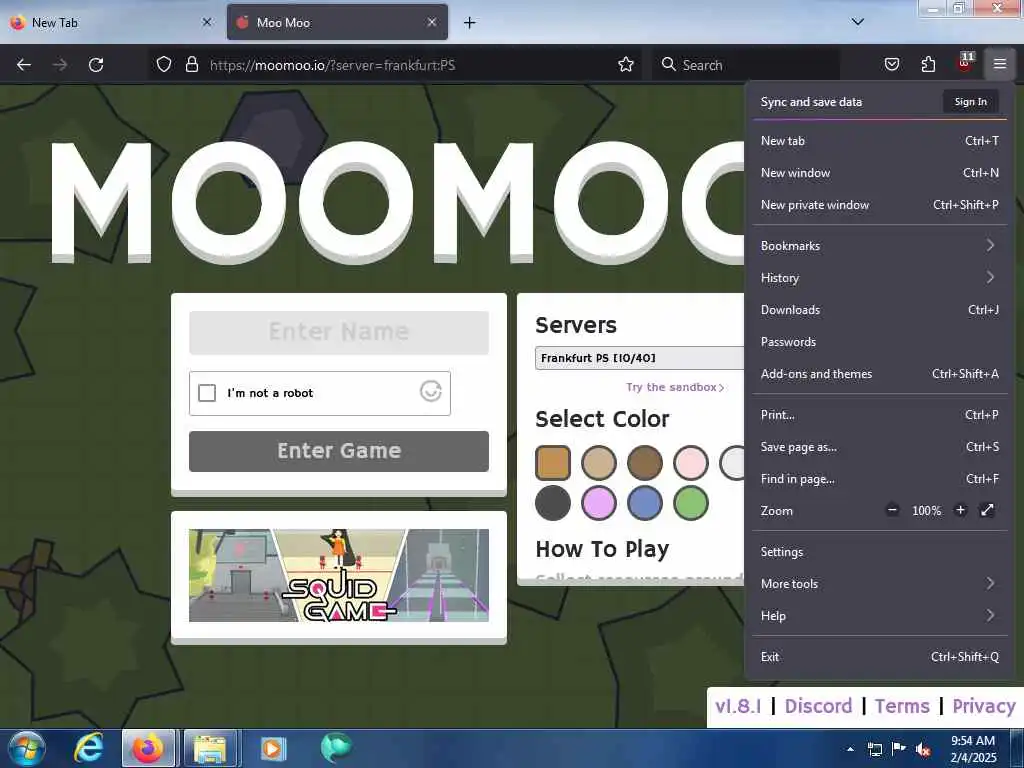Click the forward navigation arrow
The width and height of the screenshot is (1024, 768).
click(60, 65)
